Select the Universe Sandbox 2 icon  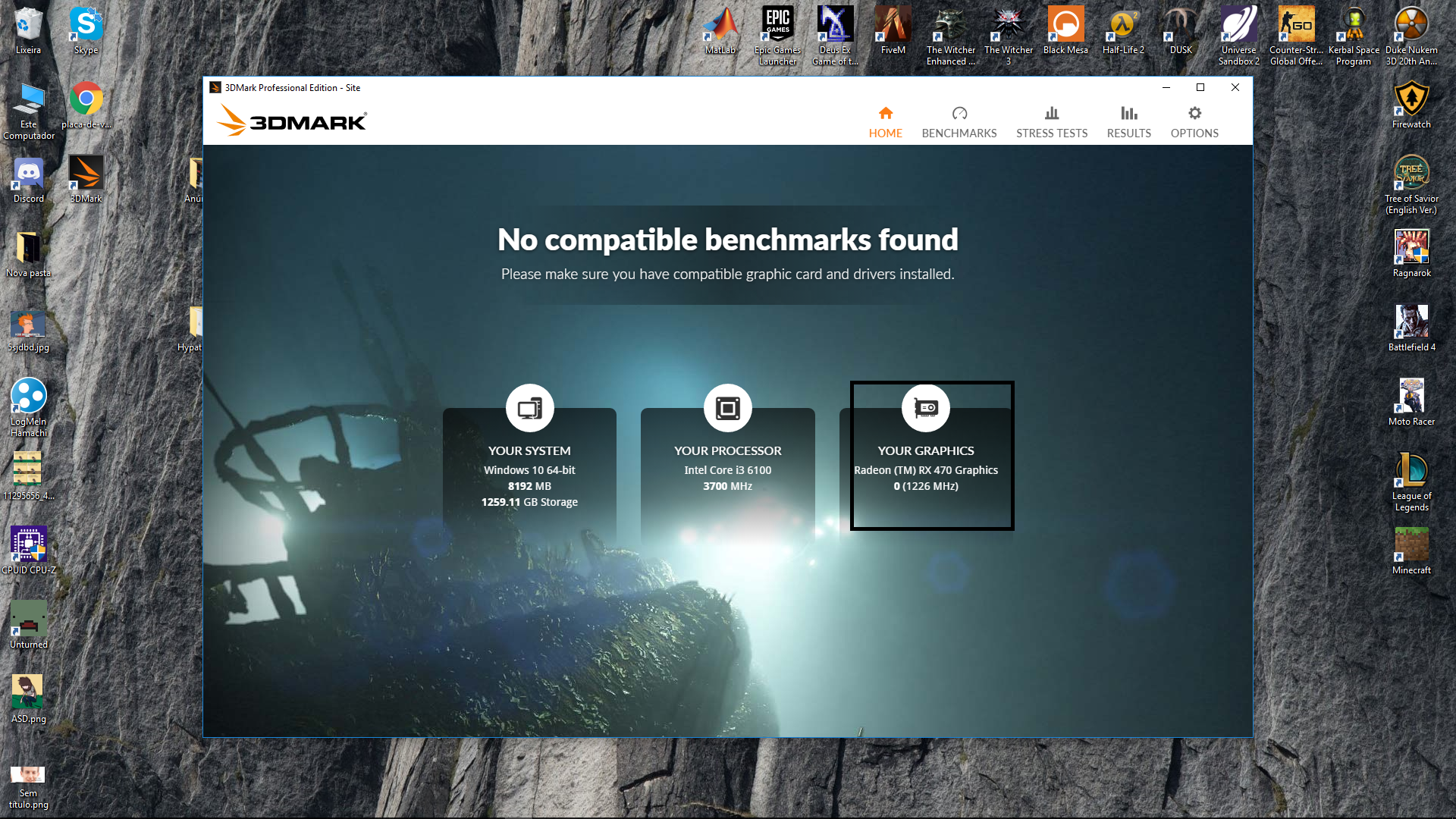coord(1238,36)
